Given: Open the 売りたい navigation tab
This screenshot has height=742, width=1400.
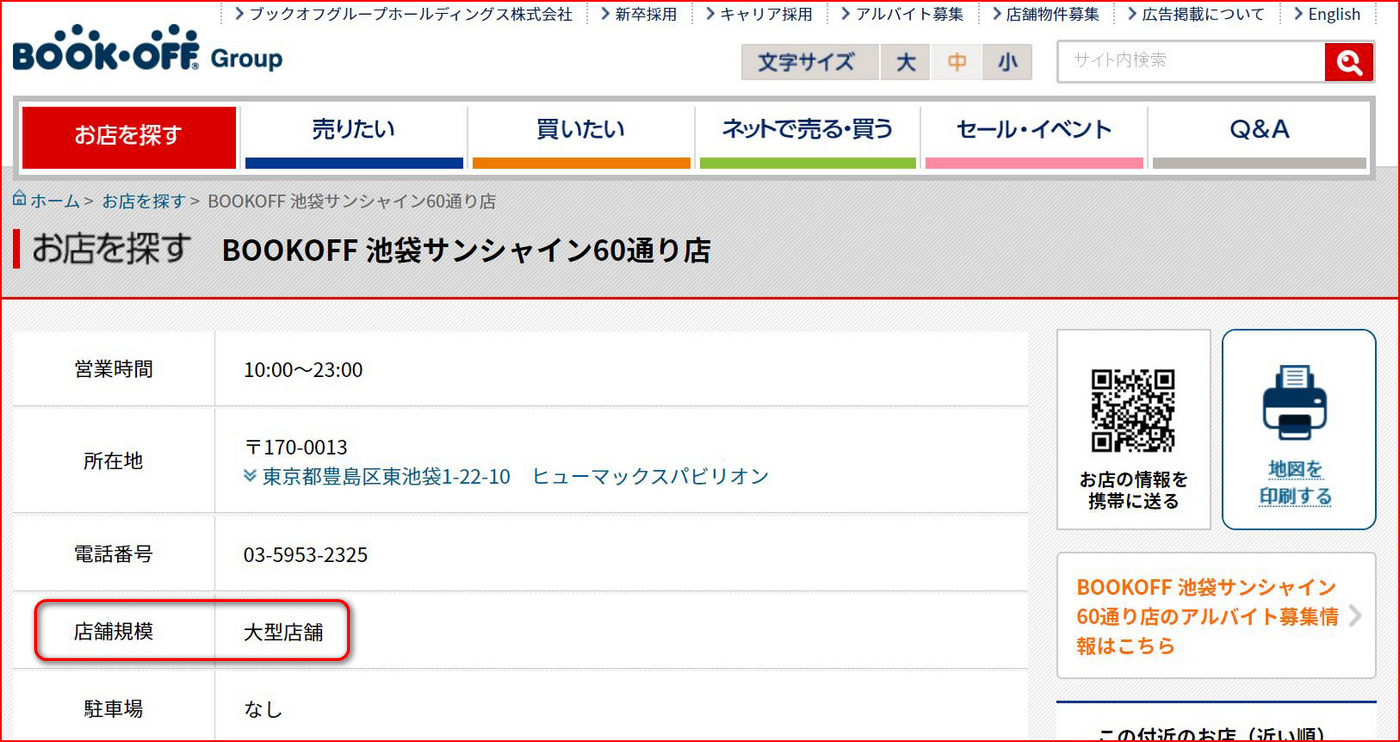Looking at the screenshot, I should coord(354,137).
